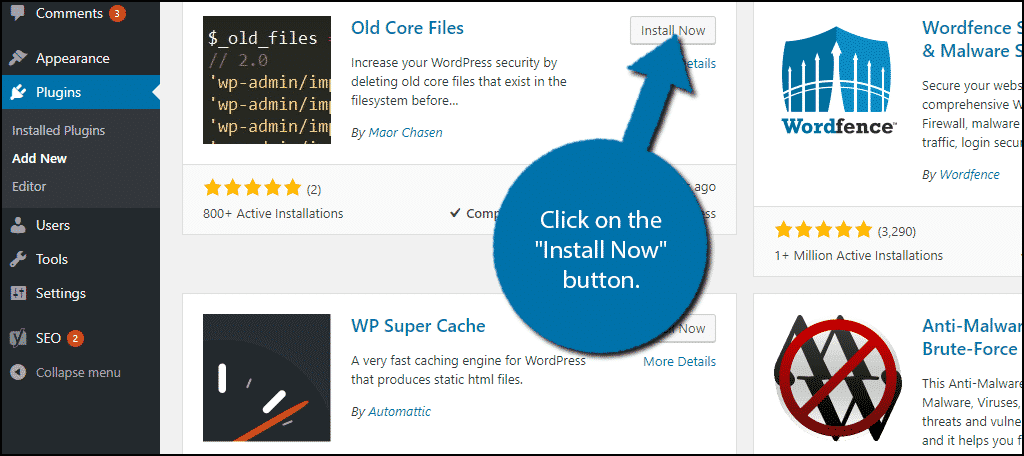
Task: Click the WP Super Cache thumbnail
Action: click(266, 378)
